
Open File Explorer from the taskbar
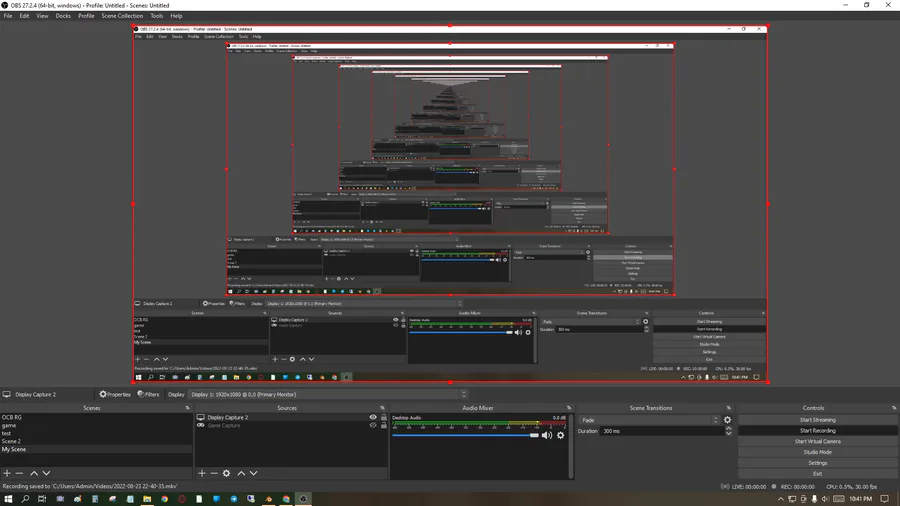click(x=147, y=499)
